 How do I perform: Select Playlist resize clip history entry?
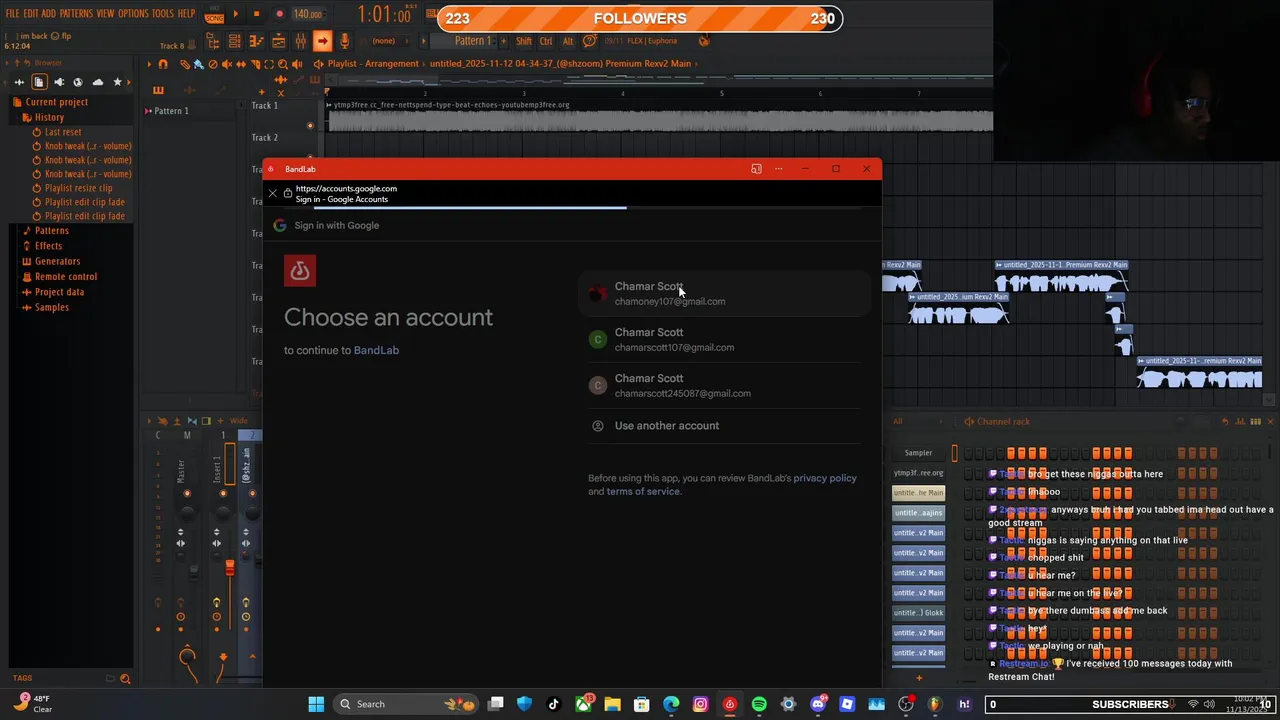point(78,188)
